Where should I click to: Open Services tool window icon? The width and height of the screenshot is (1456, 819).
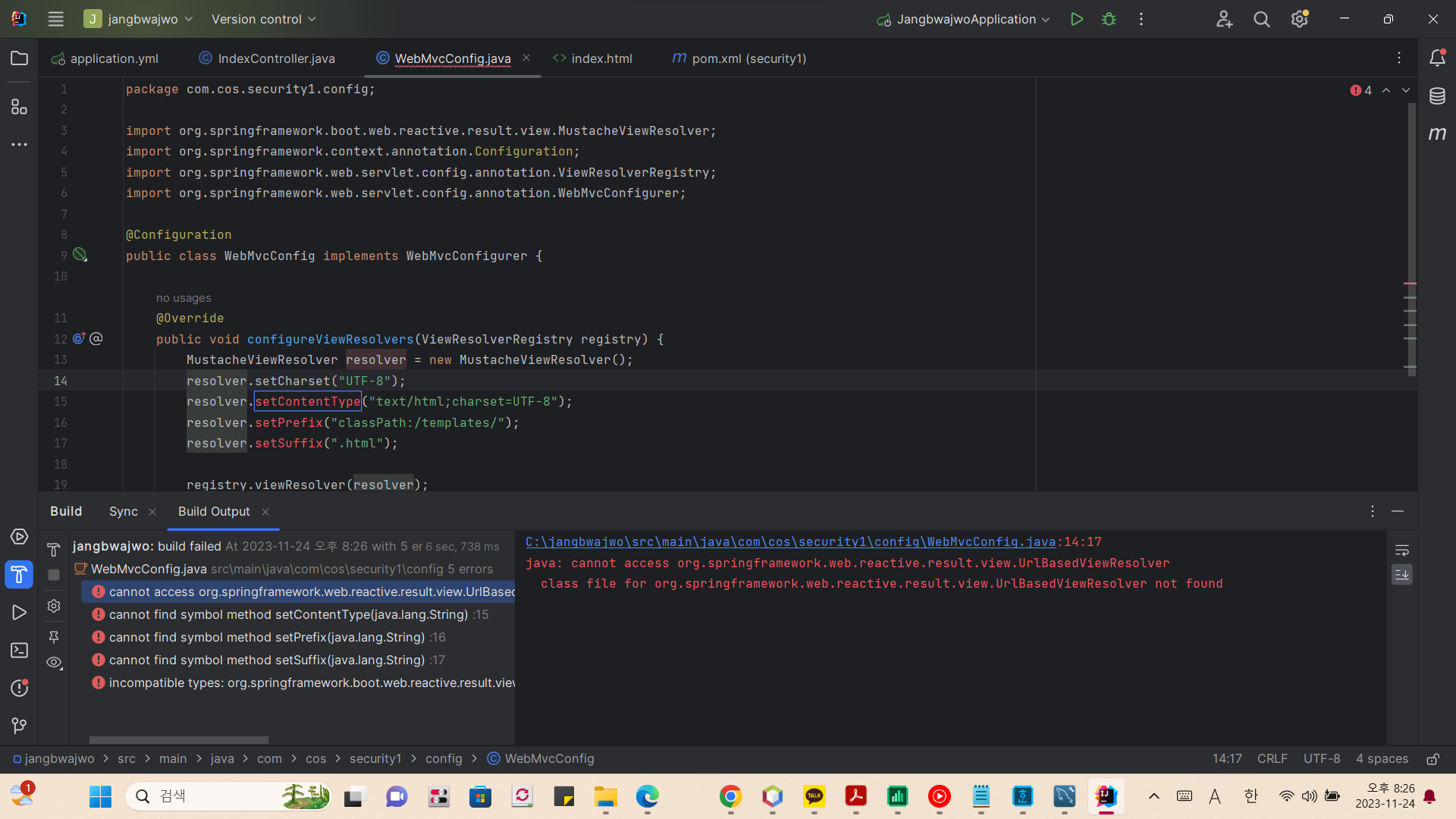coord(20,537)
